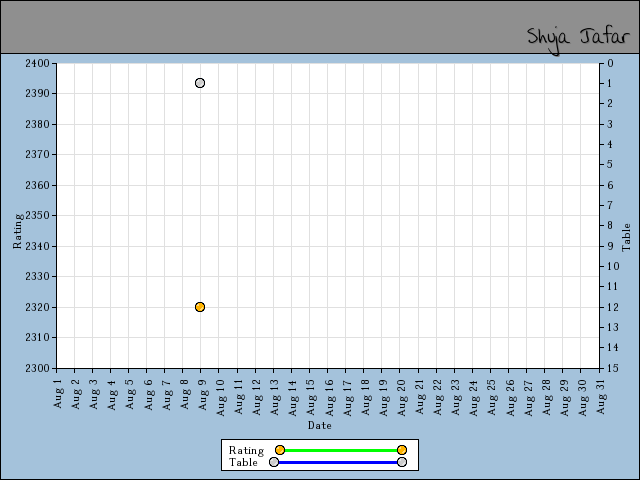Click the blue Table legend line
Screen dimensions: 640x480
coord(338,462)
